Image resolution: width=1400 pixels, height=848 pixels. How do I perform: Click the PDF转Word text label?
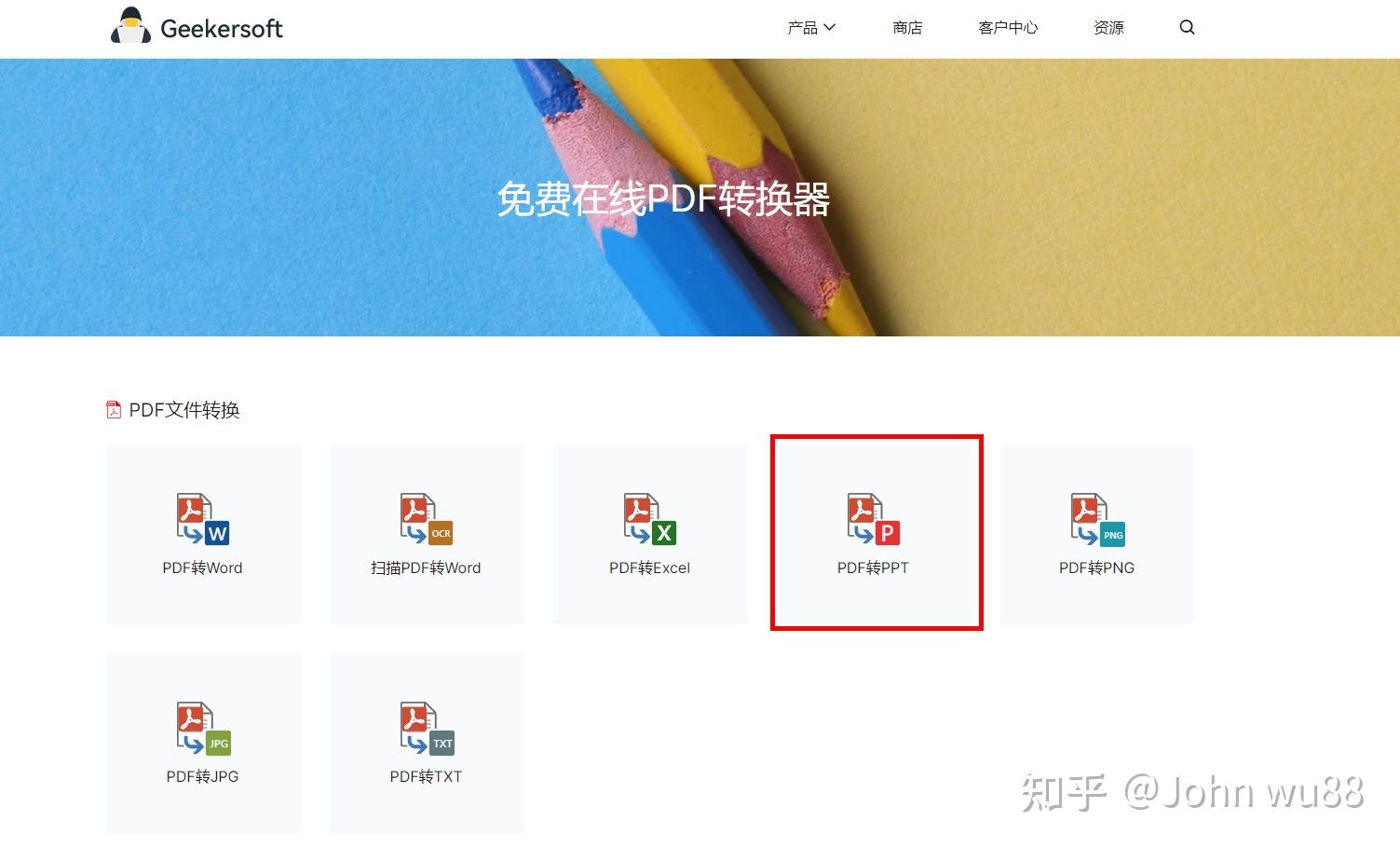click(x=202, y=567)
